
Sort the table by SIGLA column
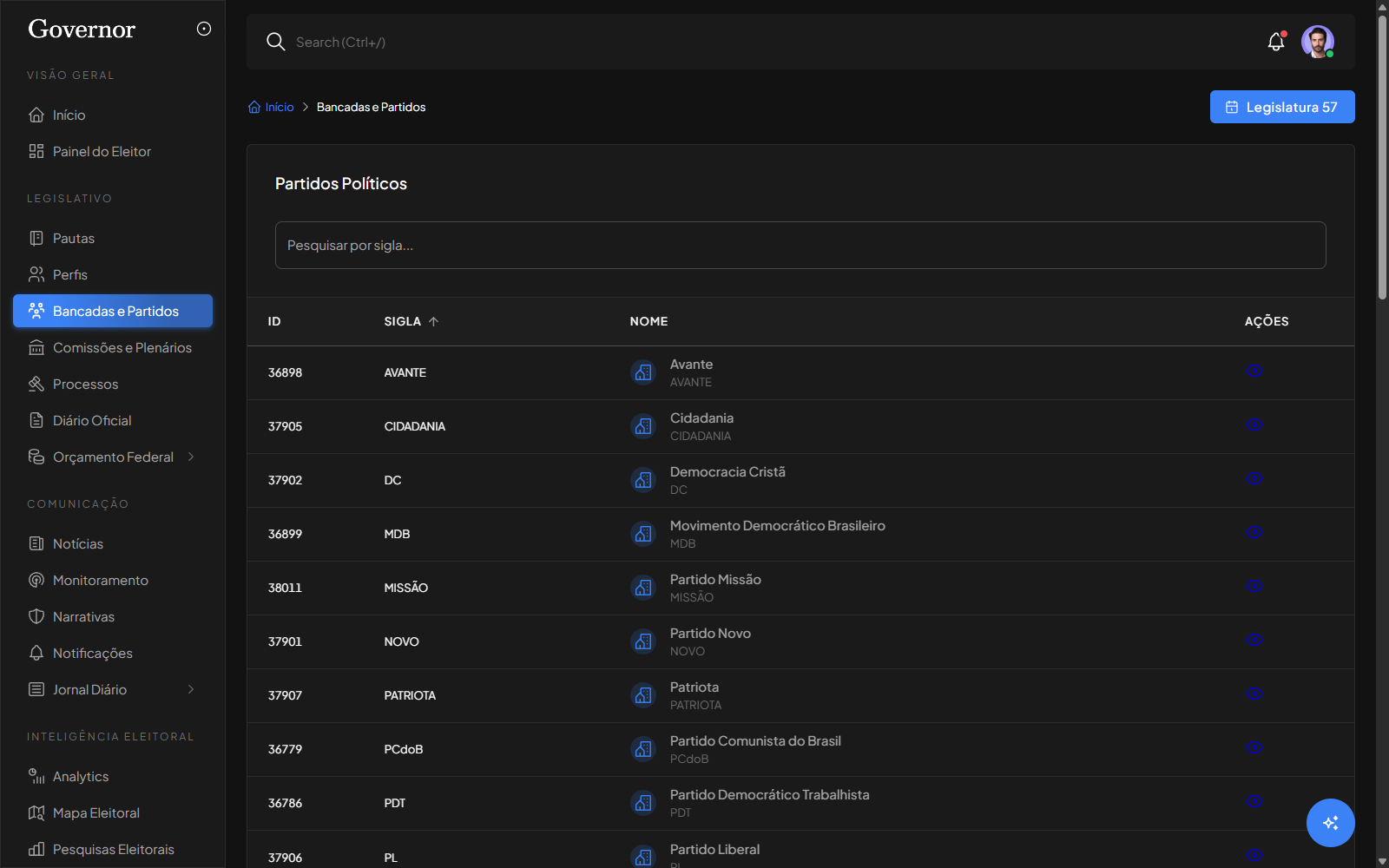411,321
